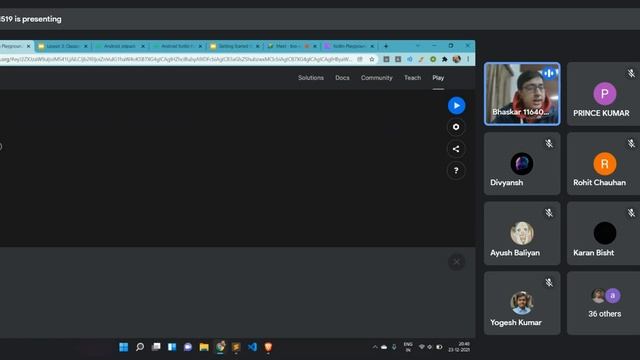Click muted mic icon on Karan Bisht tile
The height and width of the screenshot is (360, 640).
pyautogui.click(x=631, y=213)
